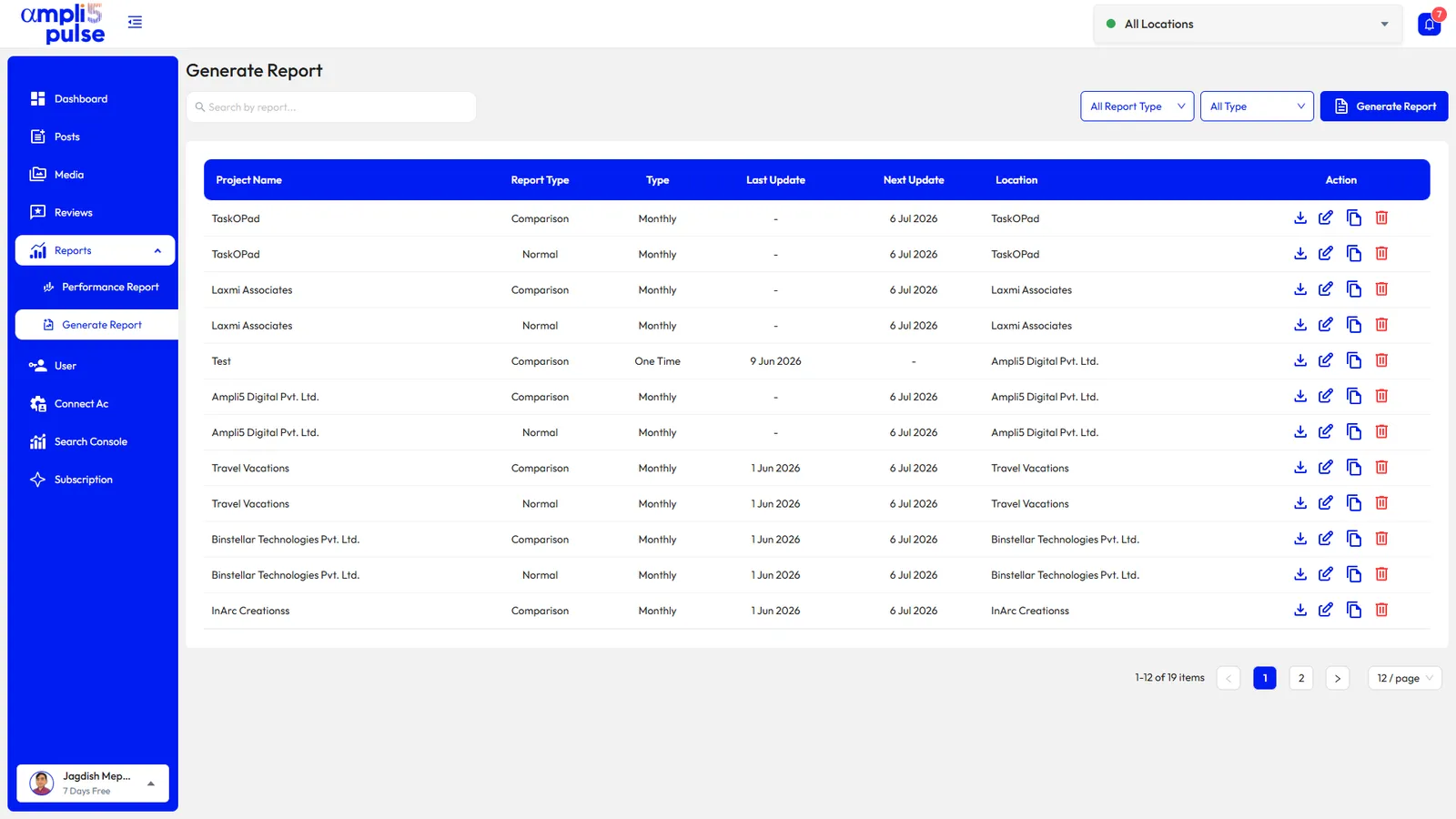The width and height of the screenshot is (1456, 819).
Task: Open the All Report Type filter
Action: pos(1137,106)
